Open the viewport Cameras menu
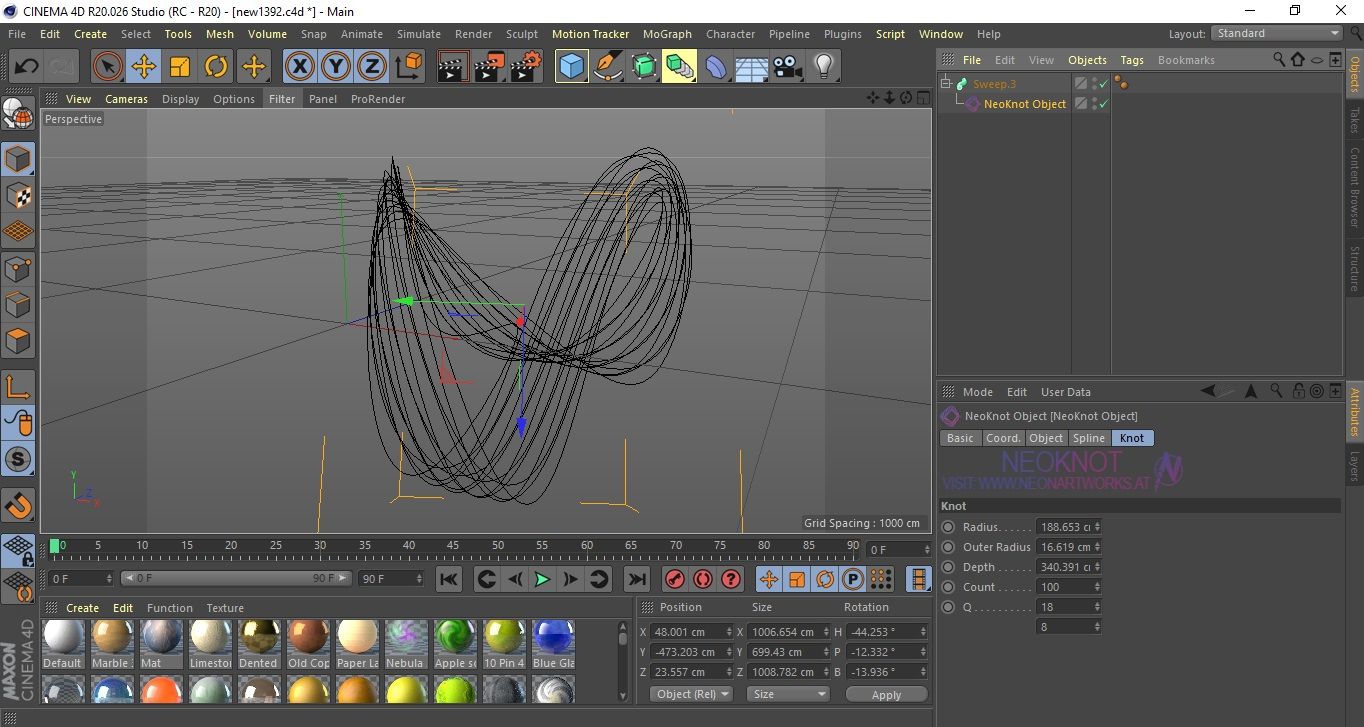1364x727 pixels. pos(127,99)
